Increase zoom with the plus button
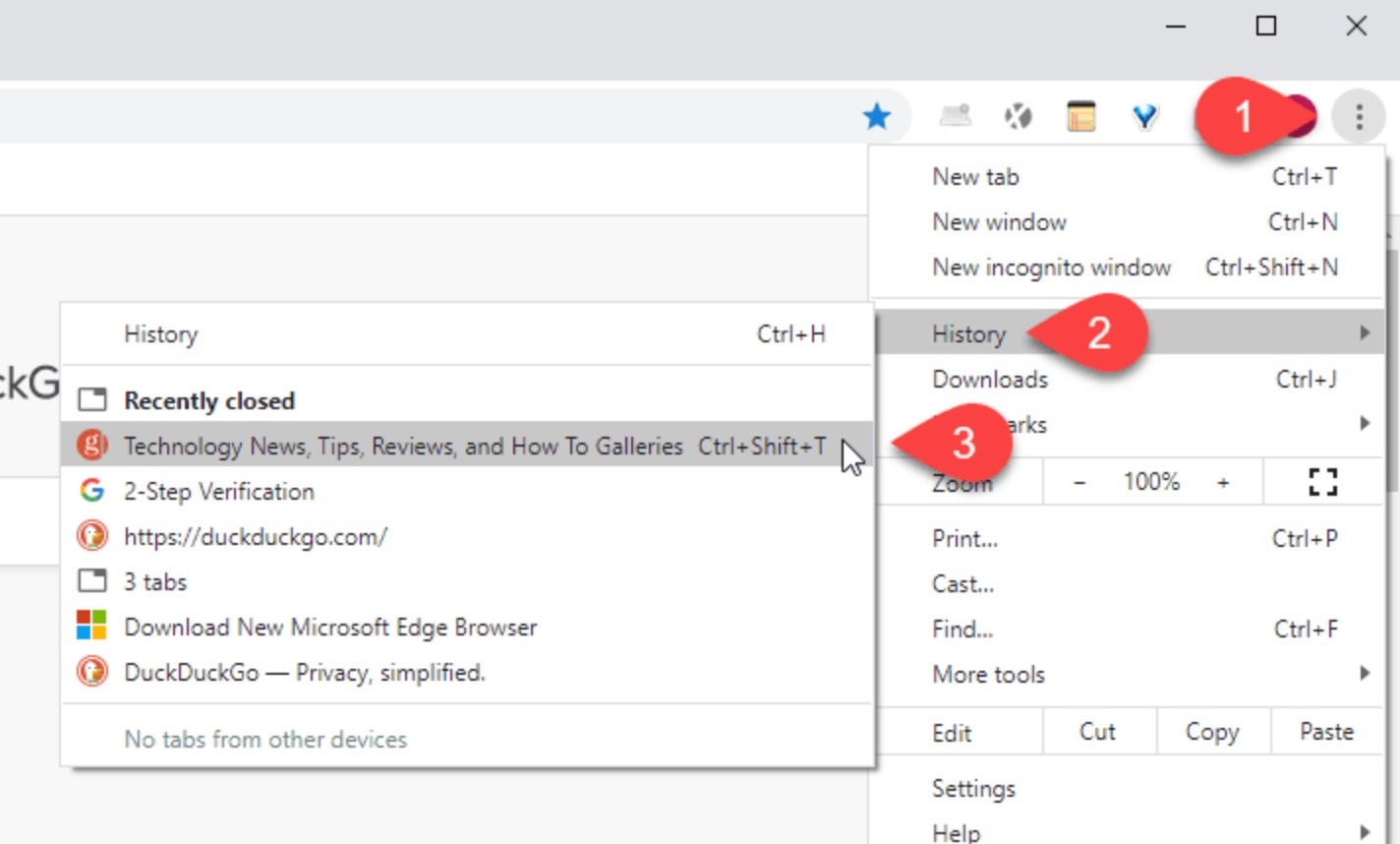This screenshot has height=844, width=1400. point(1223,482)
